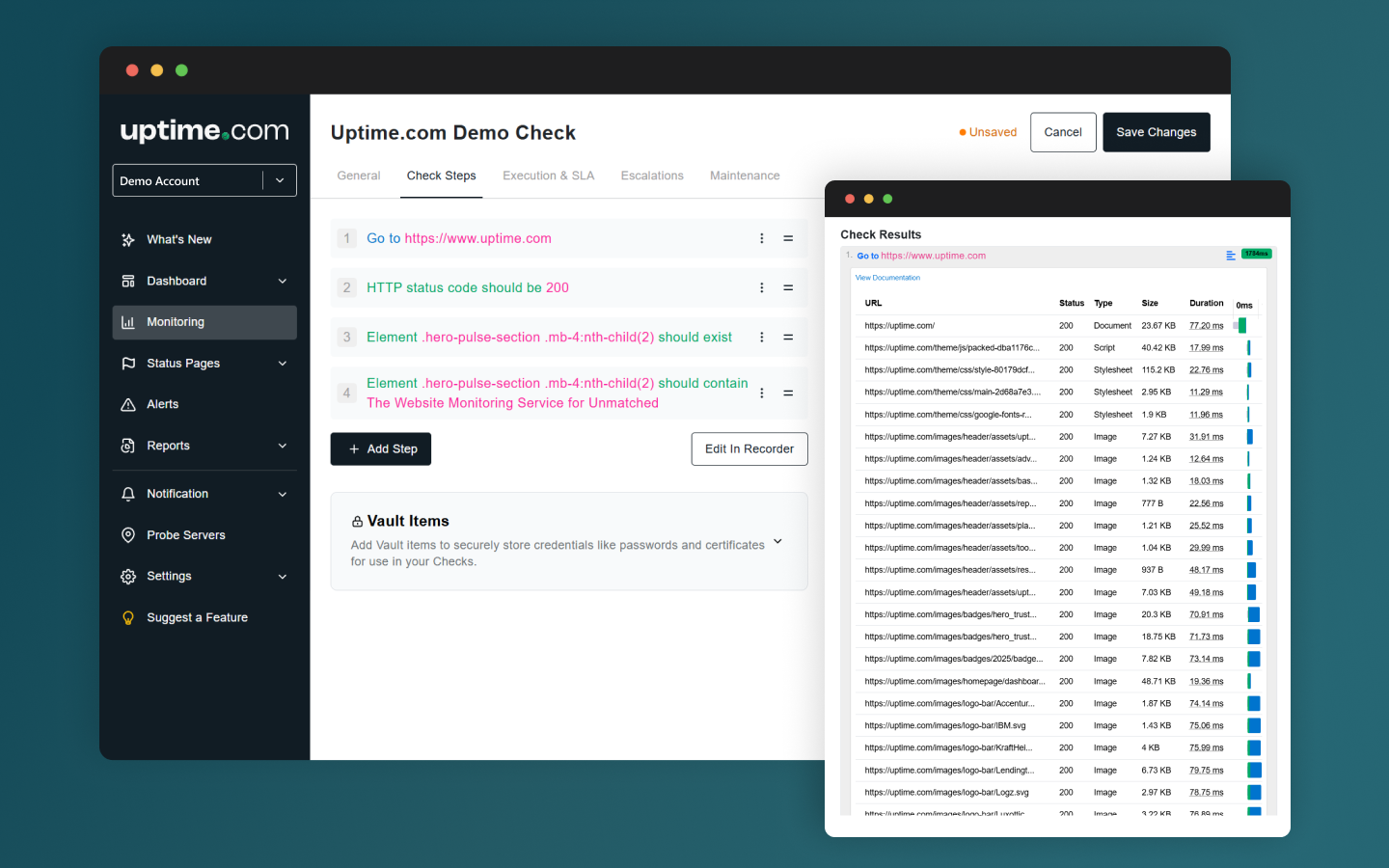Screen dimensions: 1389x868
Task: Click the Unsaved status indicator
Action: [x=988, y=132]
